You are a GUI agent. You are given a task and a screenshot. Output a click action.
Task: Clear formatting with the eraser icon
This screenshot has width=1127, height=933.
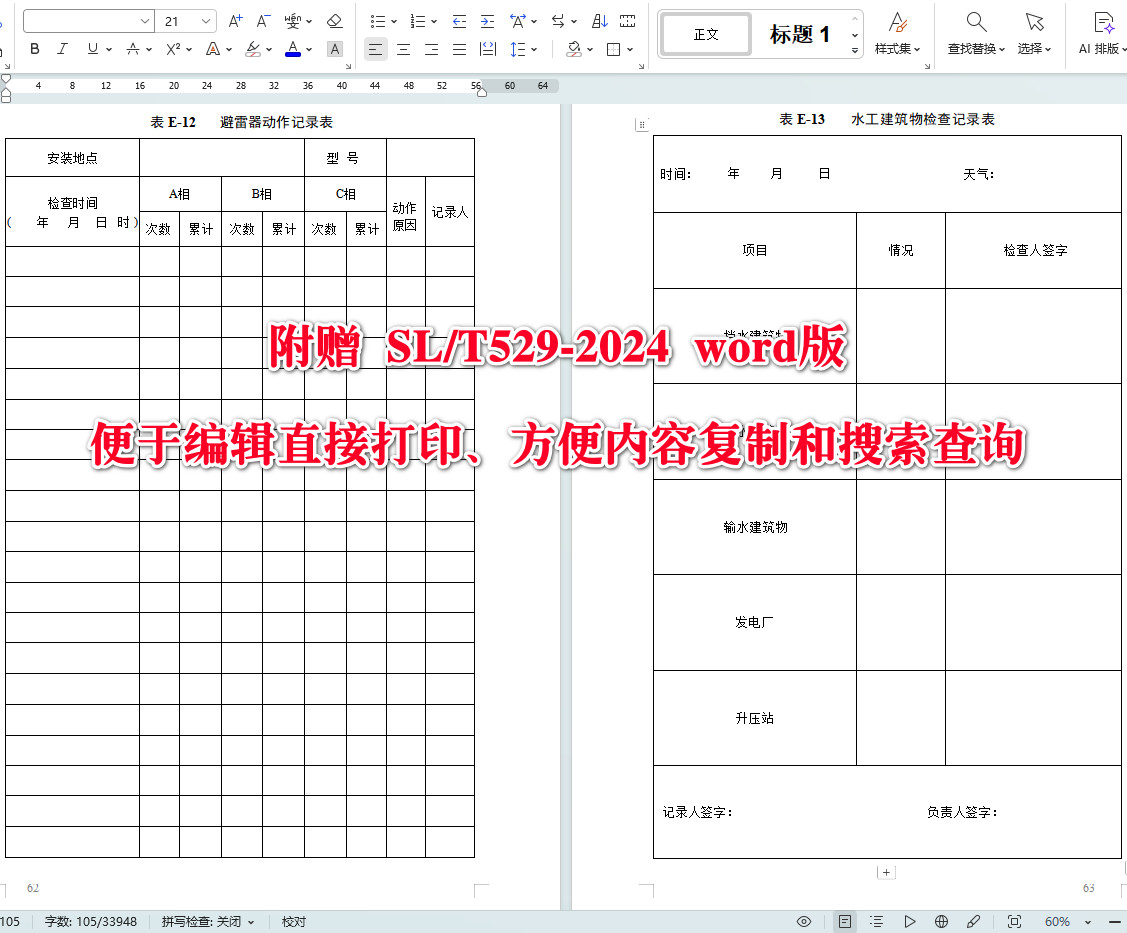click(333, 20)
